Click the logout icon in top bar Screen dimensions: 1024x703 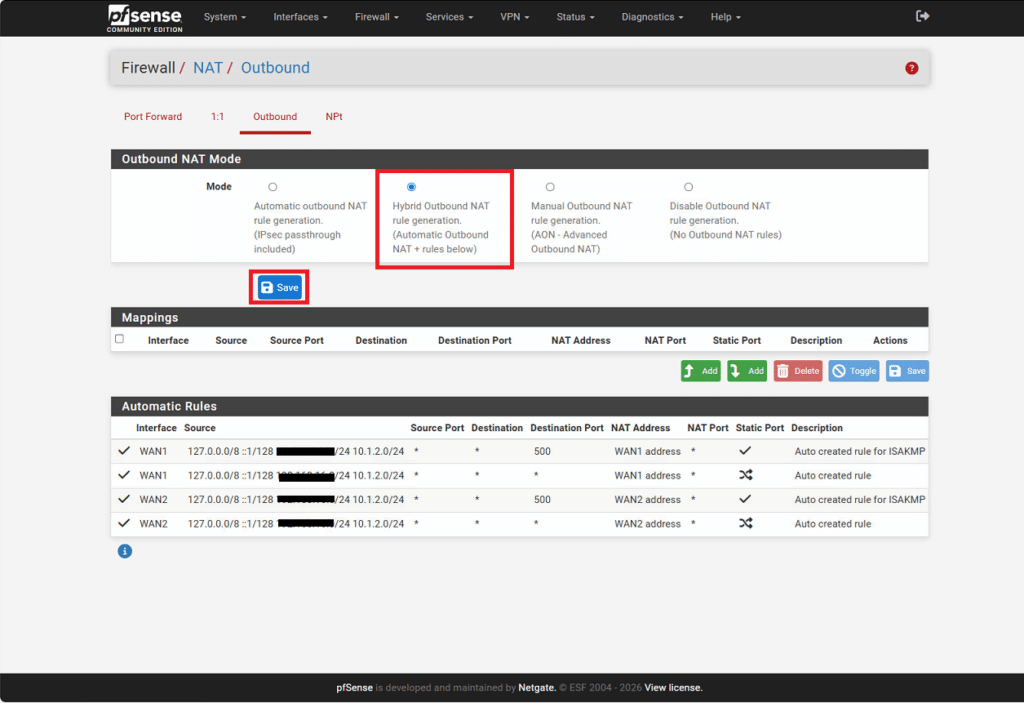click(922, 16)
